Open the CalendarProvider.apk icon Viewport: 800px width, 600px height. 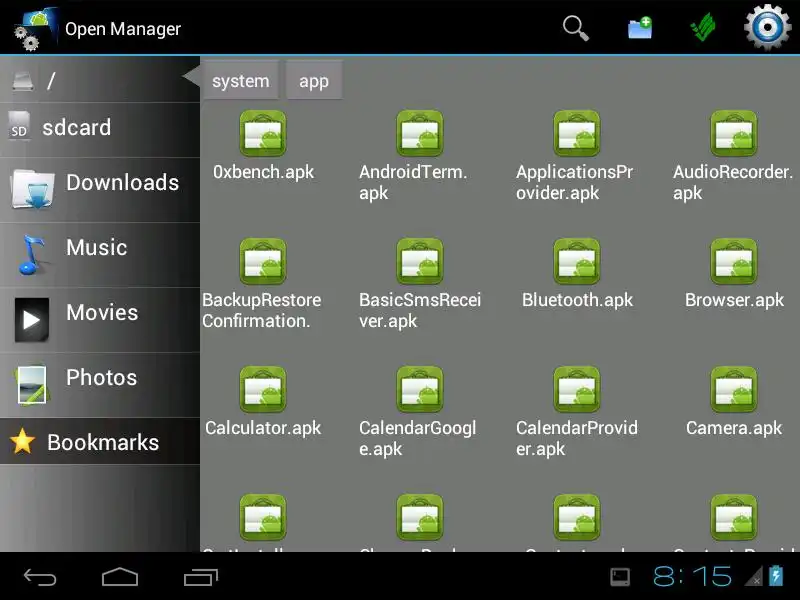point(577,389)
